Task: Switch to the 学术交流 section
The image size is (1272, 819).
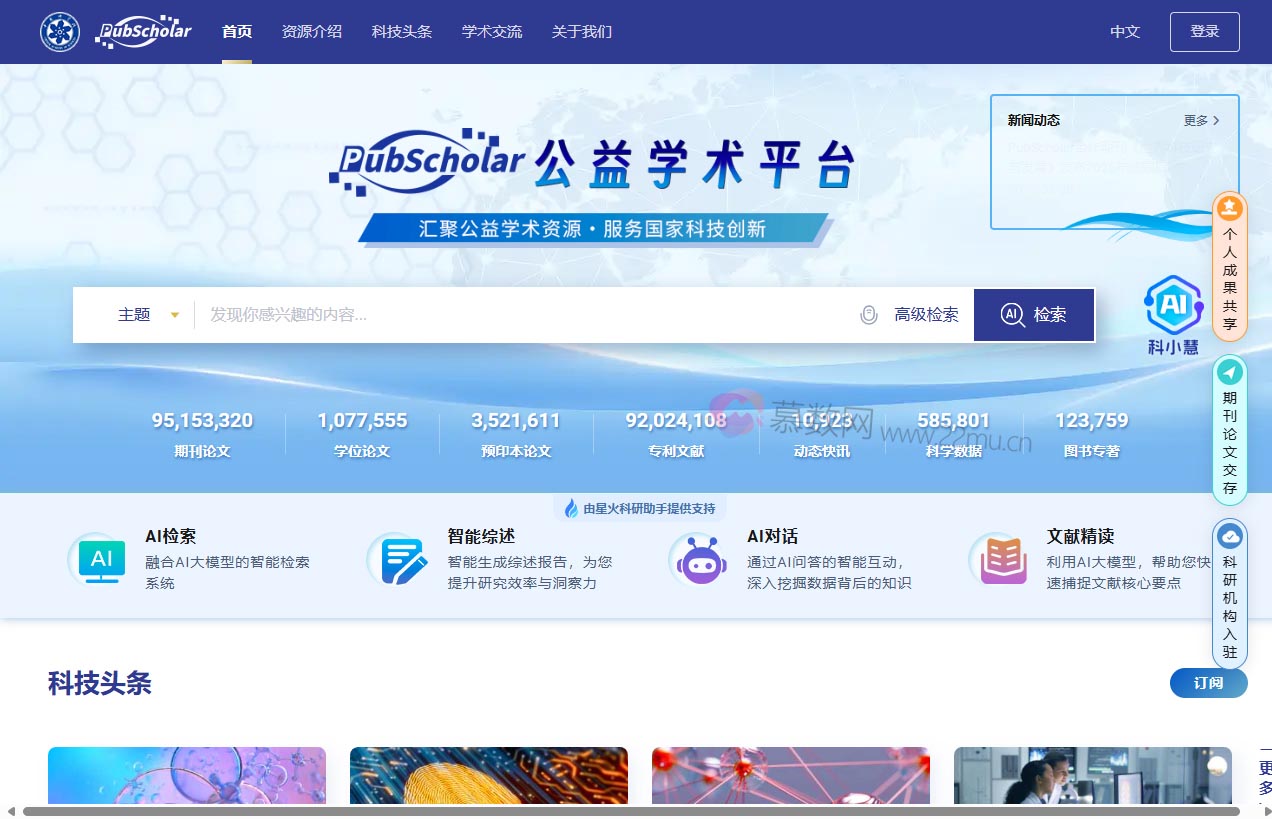Action: pyautogui.click(x=491, y=31)
